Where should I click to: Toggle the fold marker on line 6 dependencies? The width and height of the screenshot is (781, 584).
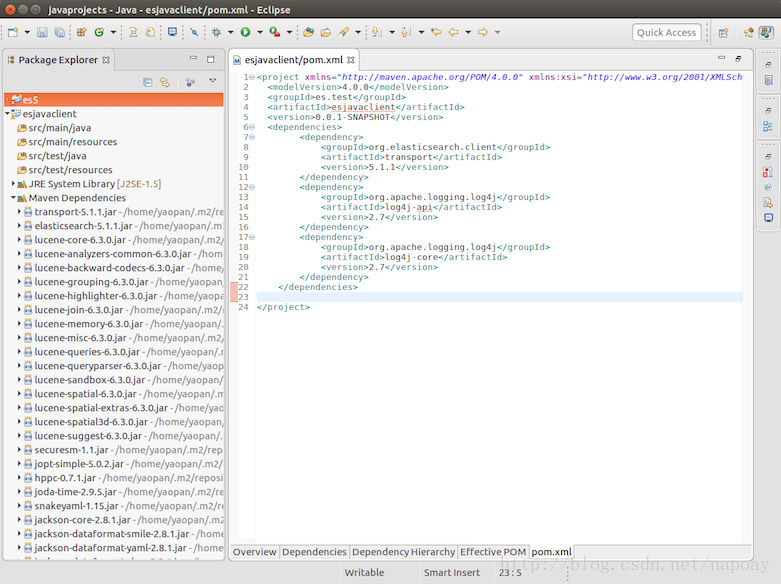(252, 127)
